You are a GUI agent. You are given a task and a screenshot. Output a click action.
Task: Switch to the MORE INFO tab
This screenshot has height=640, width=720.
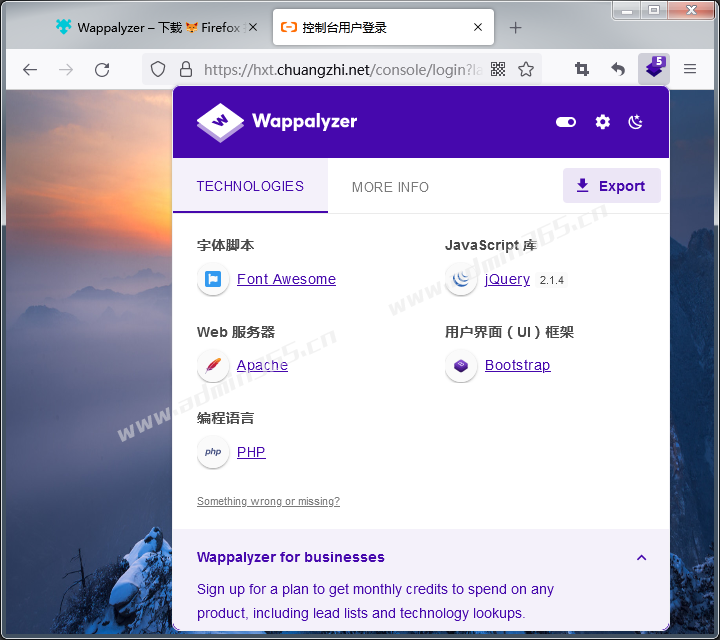390,187
